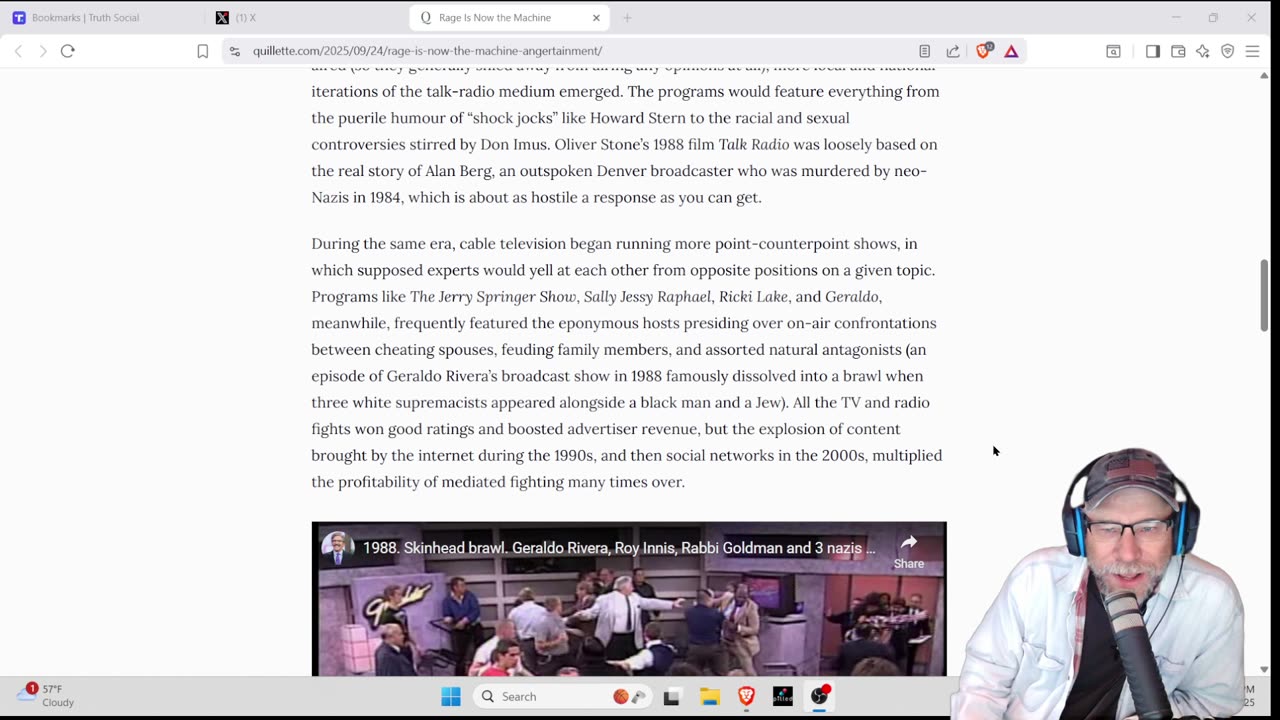Click the scrollbar down arrow
The height and width of the screenshot is (720, 1280).
[x=1264, y=669]
